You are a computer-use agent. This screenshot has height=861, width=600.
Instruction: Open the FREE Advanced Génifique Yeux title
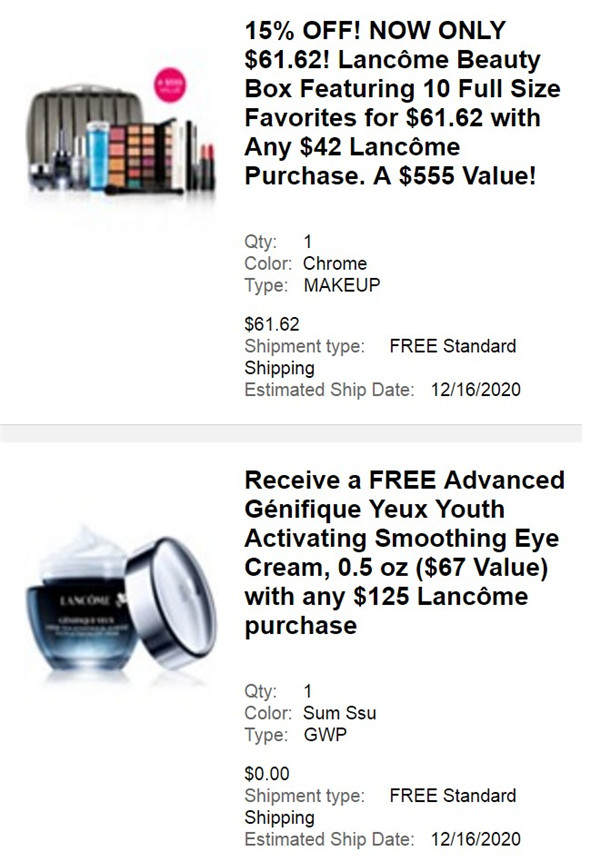405,552
